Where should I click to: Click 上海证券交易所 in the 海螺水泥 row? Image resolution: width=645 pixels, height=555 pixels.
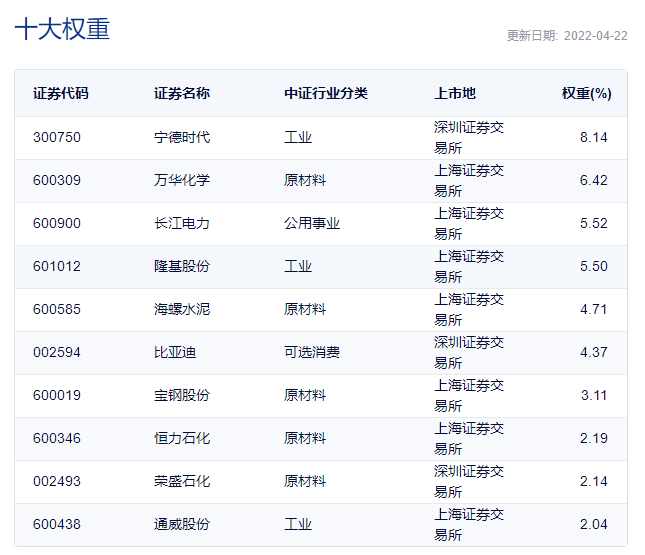pos(469,309)
